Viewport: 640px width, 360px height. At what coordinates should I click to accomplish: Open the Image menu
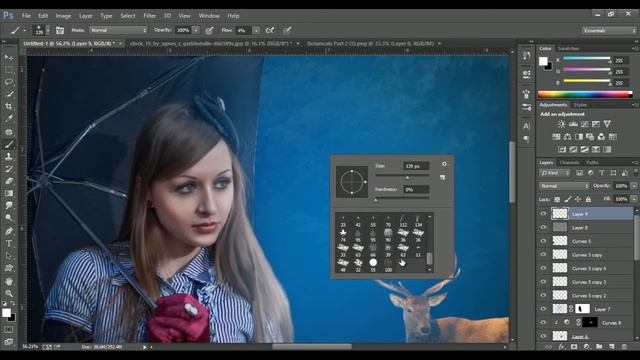[x=63, y=16]
